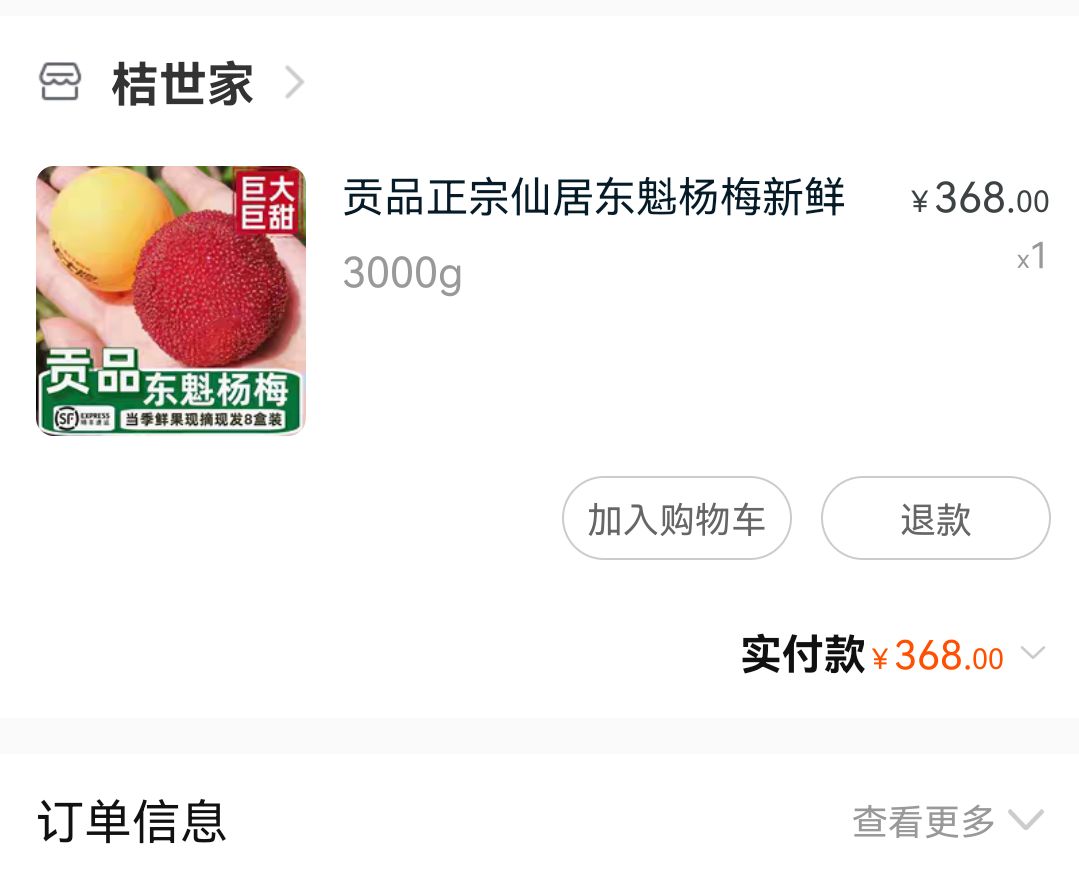Add item via 加入购物车 button
1079x872 pixels.
(676, 518)
